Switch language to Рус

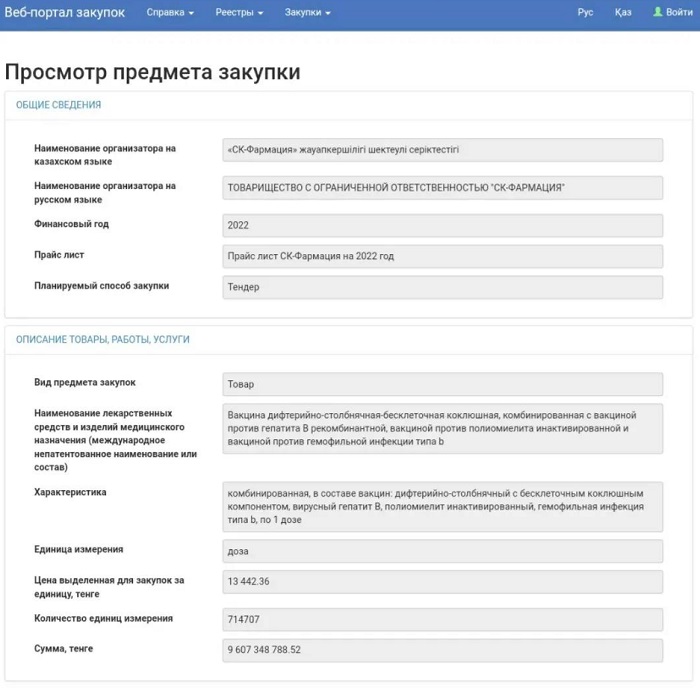point(585,12)
